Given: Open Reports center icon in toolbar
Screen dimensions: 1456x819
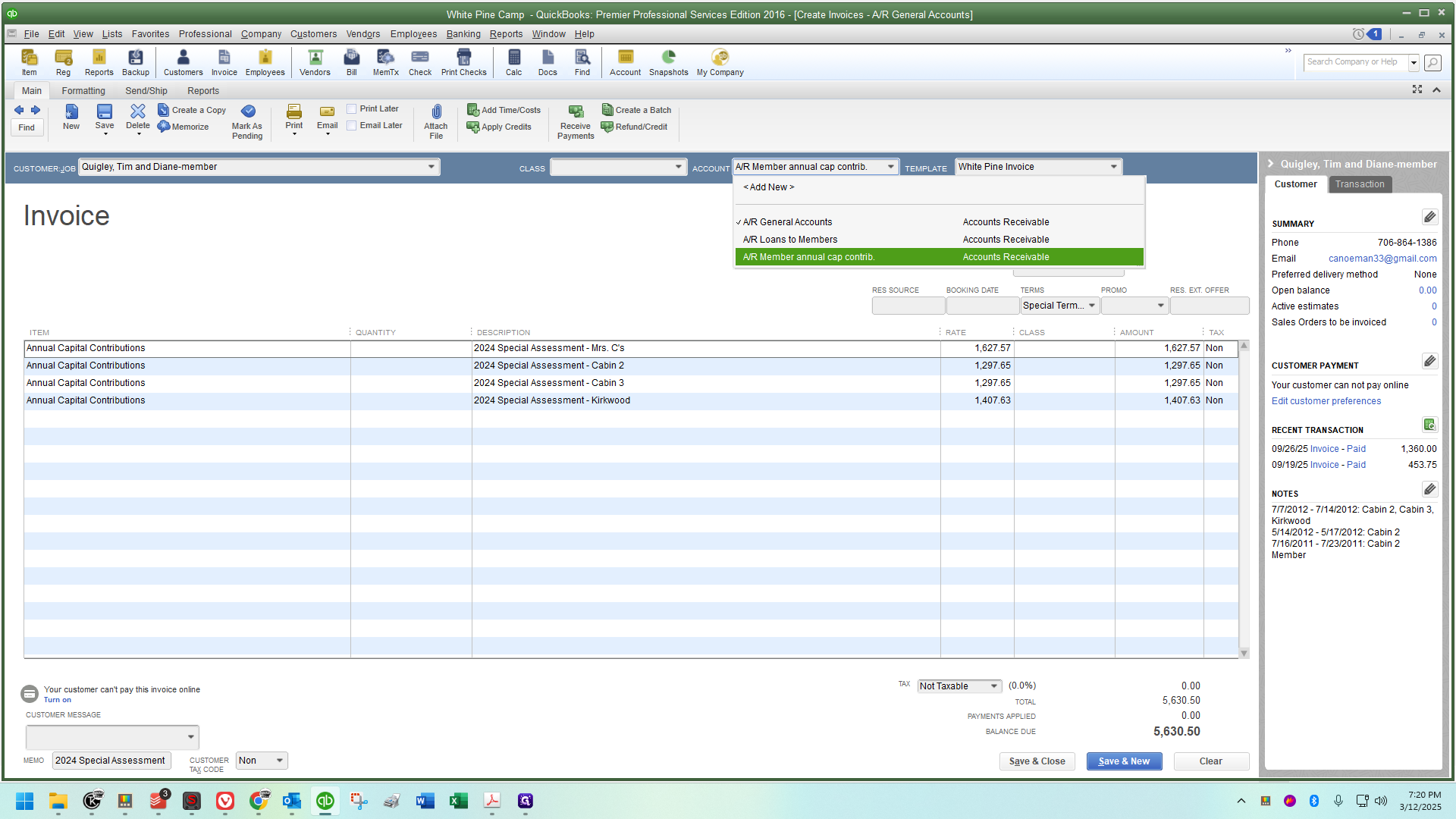Looking at the screenshot, I should click(99, 62).
